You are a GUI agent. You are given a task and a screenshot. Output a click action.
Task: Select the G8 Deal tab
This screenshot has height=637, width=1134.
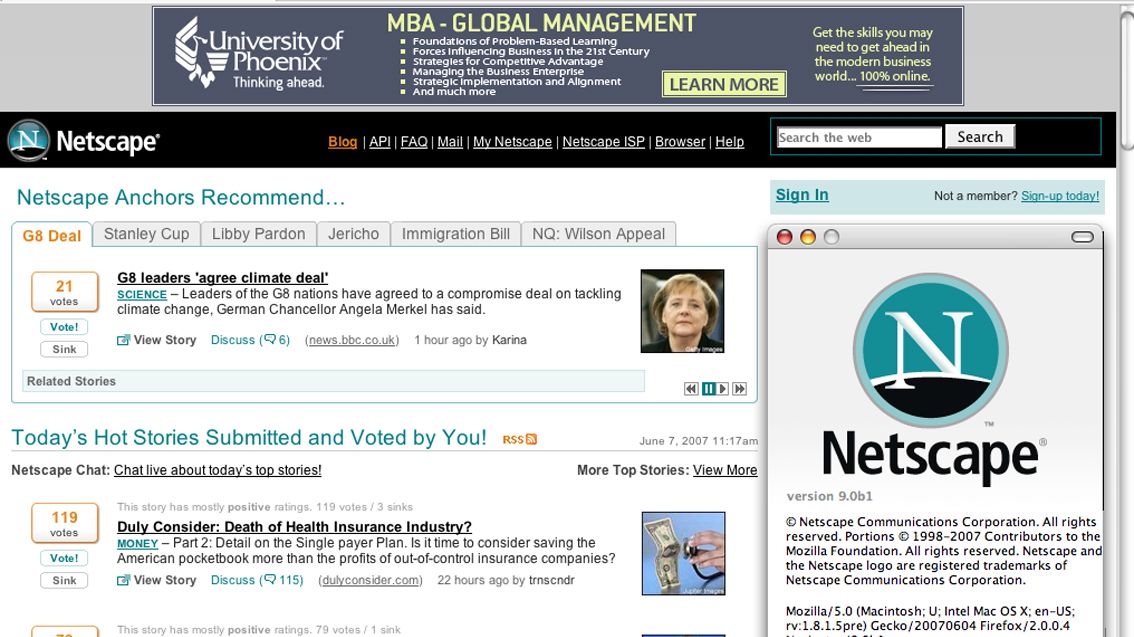pyautogui.click(x=52, y=235)
